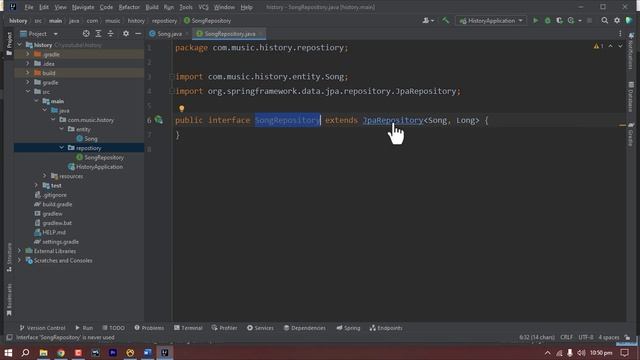Expand the build folder in tree
This screenshot has width=640, height=360.
28,73
